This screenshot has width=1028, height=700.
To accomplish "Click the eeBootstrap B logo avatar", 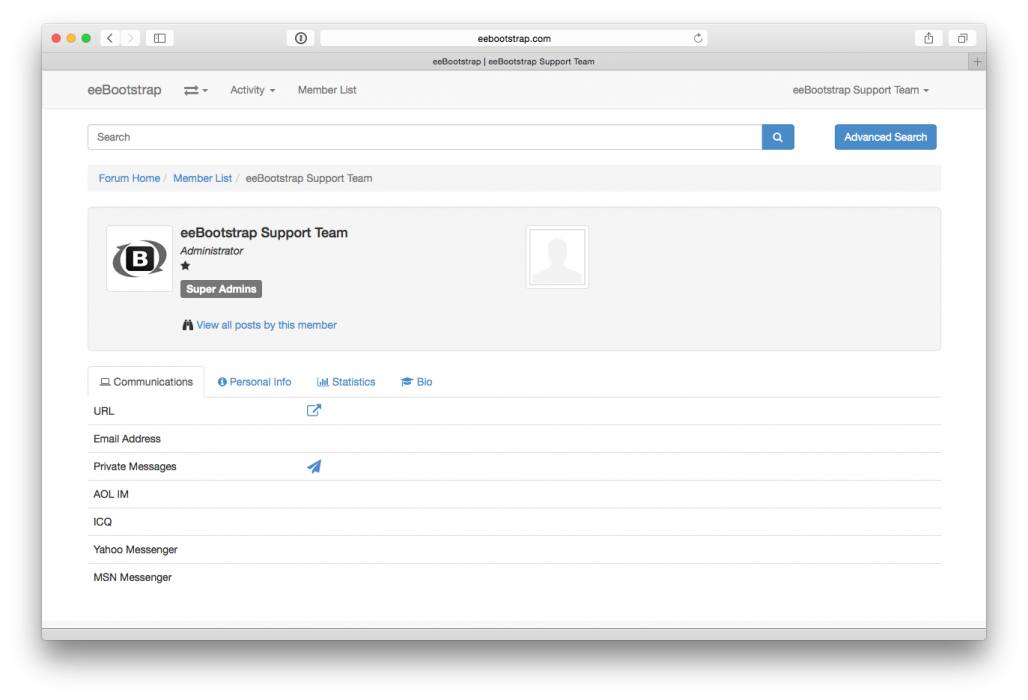I will (x=140, y=258).
